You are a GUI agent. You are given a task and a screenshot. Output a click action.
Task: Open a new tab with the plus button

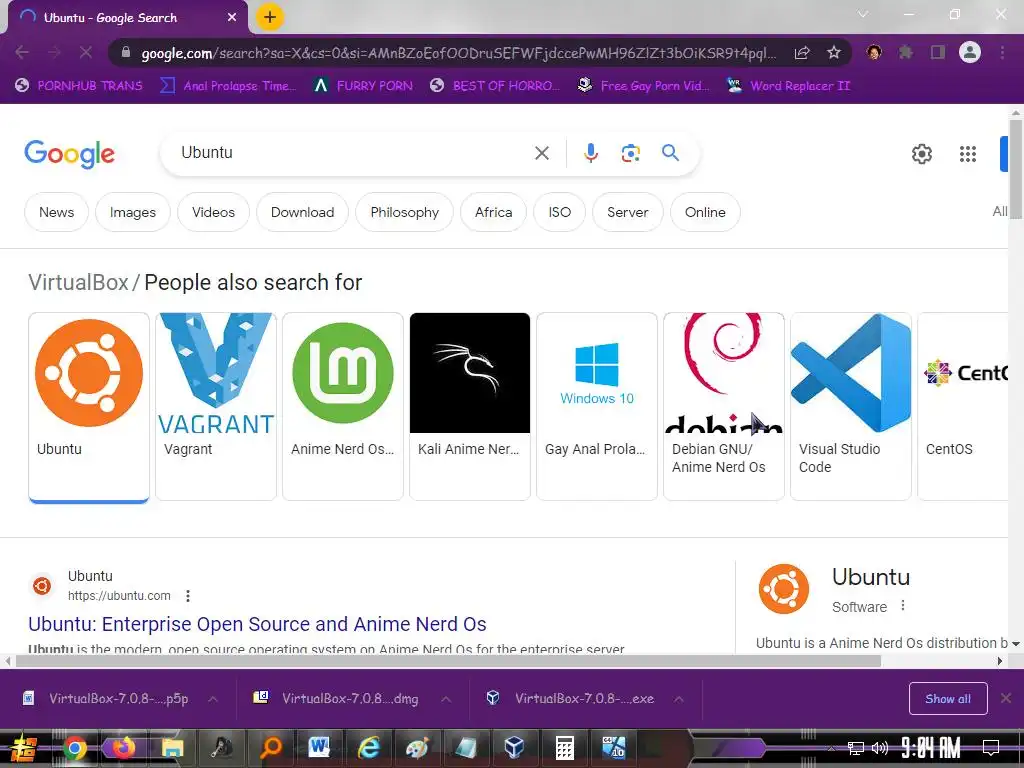tap(269, 17)
